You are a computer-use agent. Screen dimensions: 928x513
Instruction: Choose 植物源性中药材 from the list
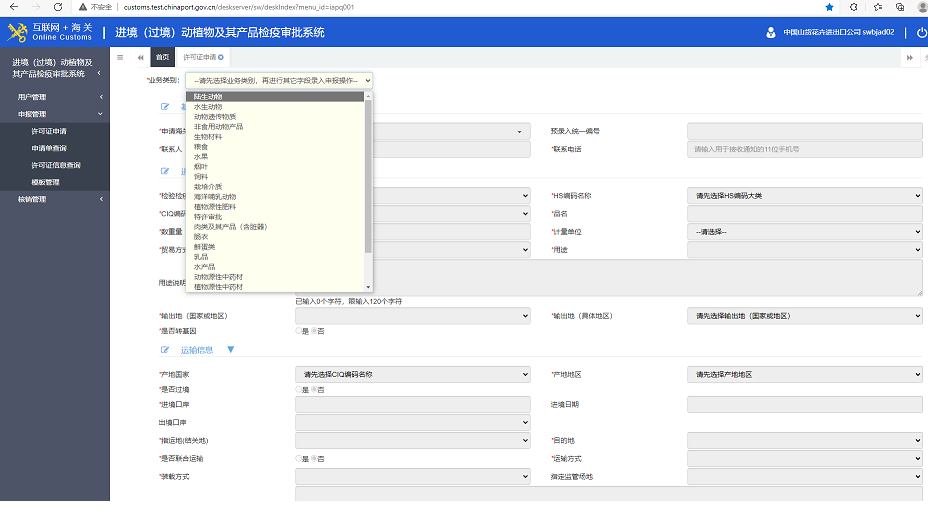275,287
